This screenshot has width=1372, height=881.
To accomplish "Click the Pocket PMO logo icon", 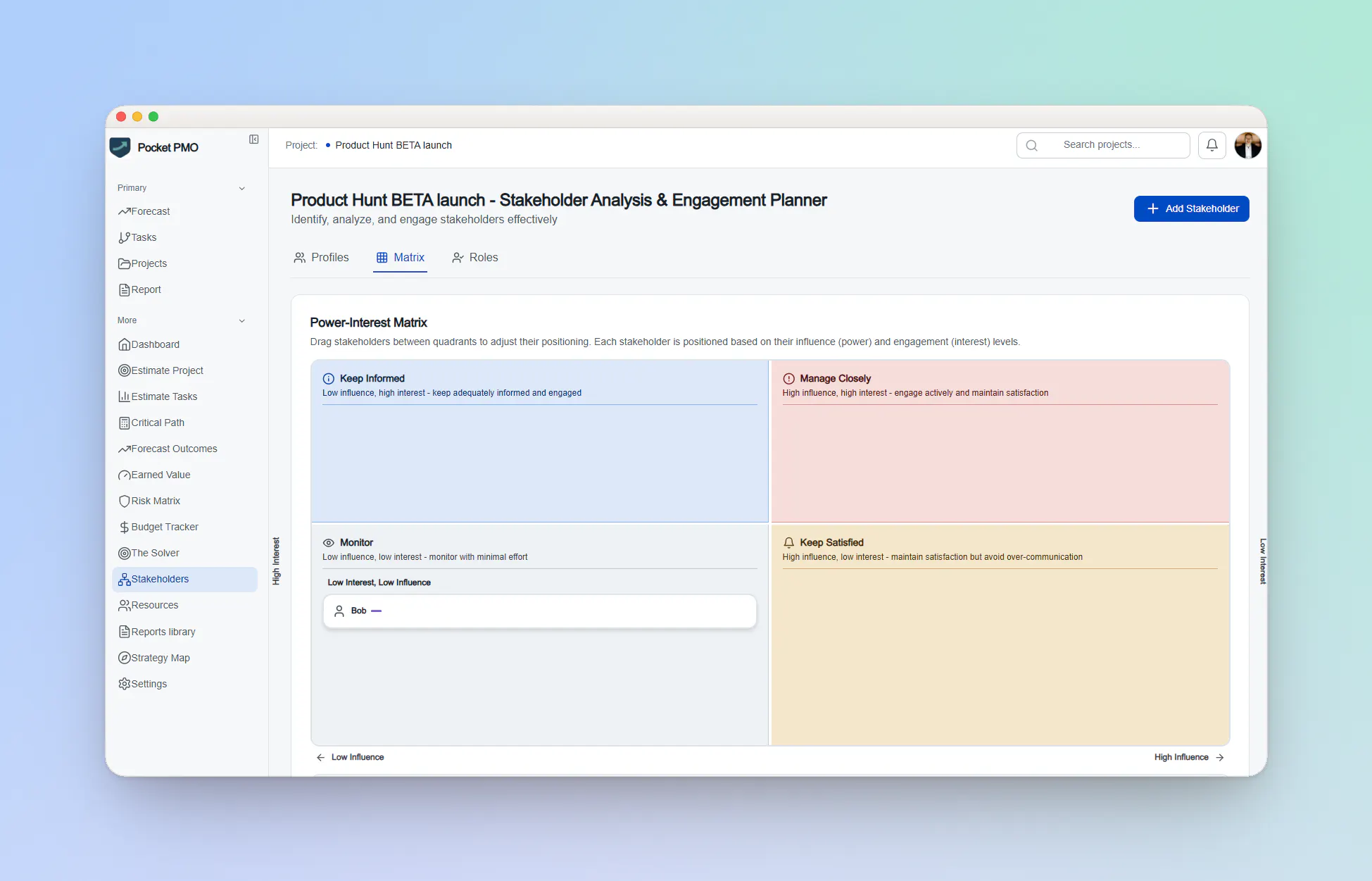I will coord(120,147).
